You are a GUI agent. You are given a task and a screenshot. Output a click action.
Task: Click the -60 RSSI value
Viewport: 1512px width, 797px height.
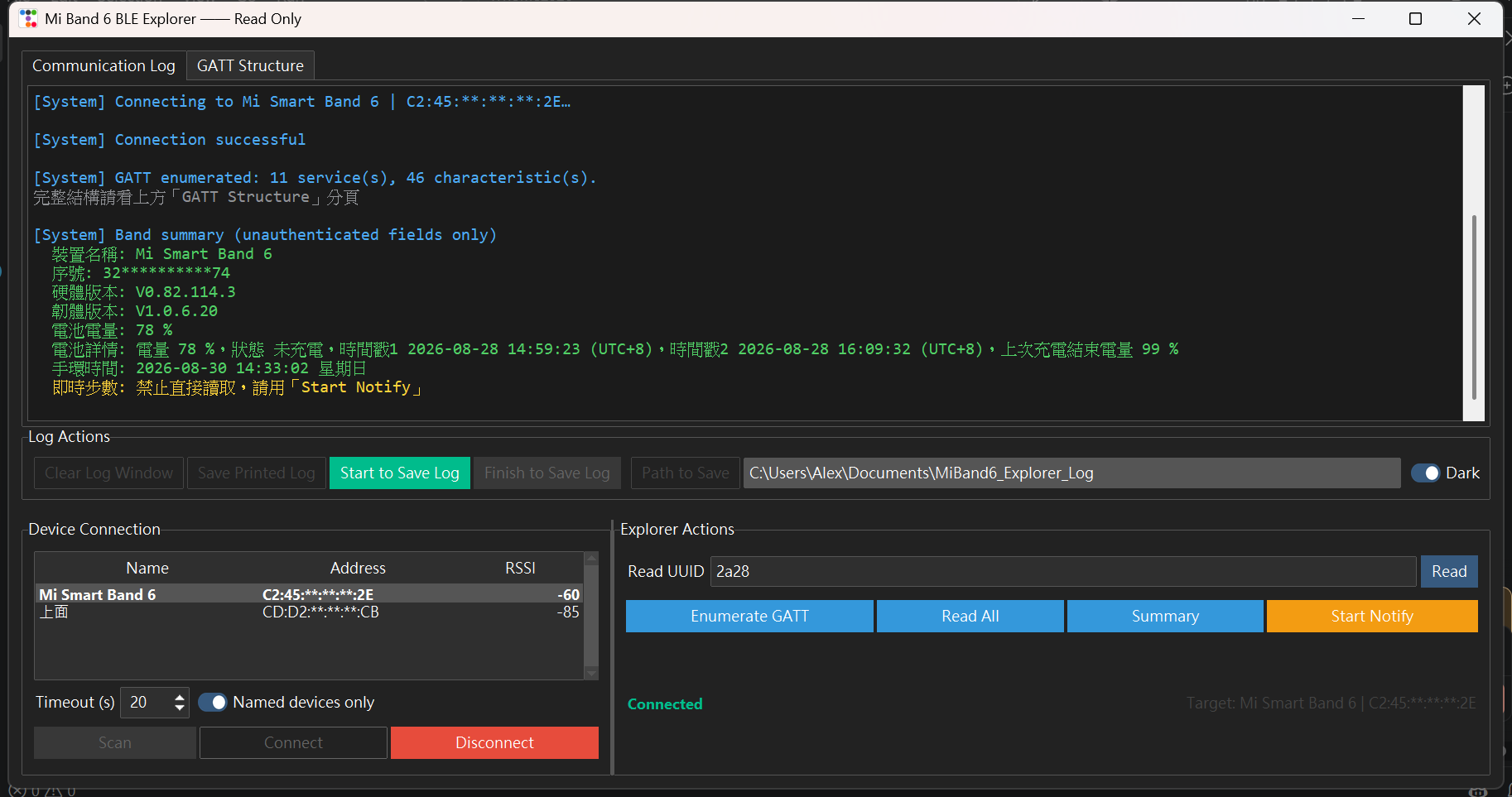(x=568, y=594)
